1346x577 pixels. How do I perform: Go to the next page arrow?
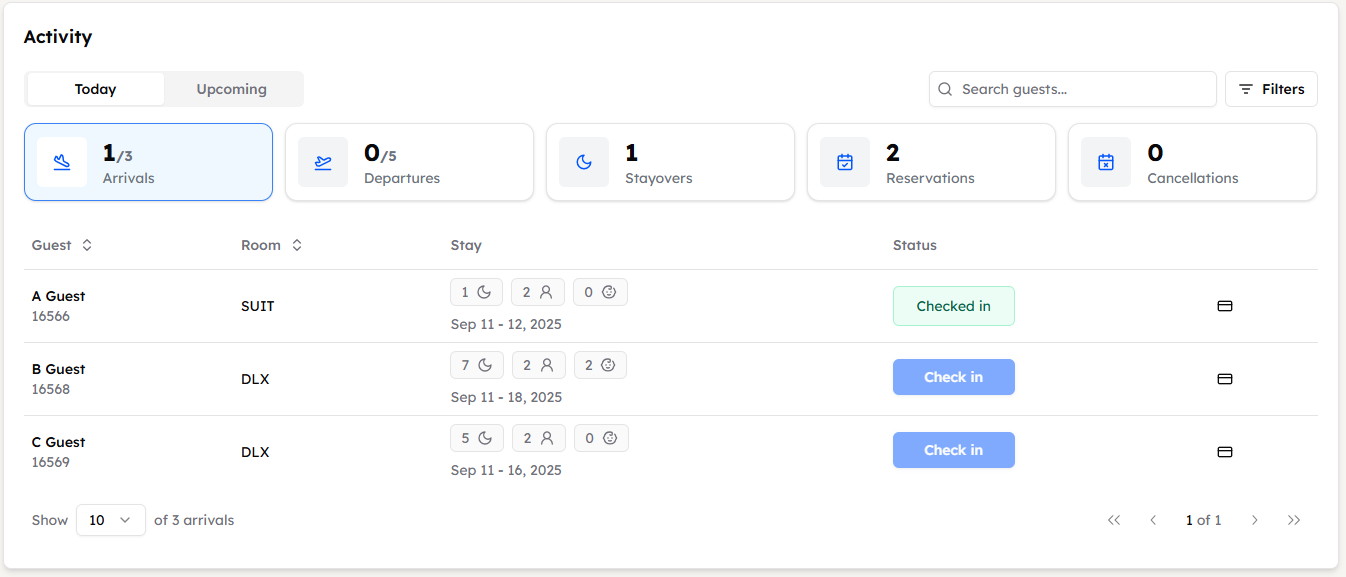1254,520
